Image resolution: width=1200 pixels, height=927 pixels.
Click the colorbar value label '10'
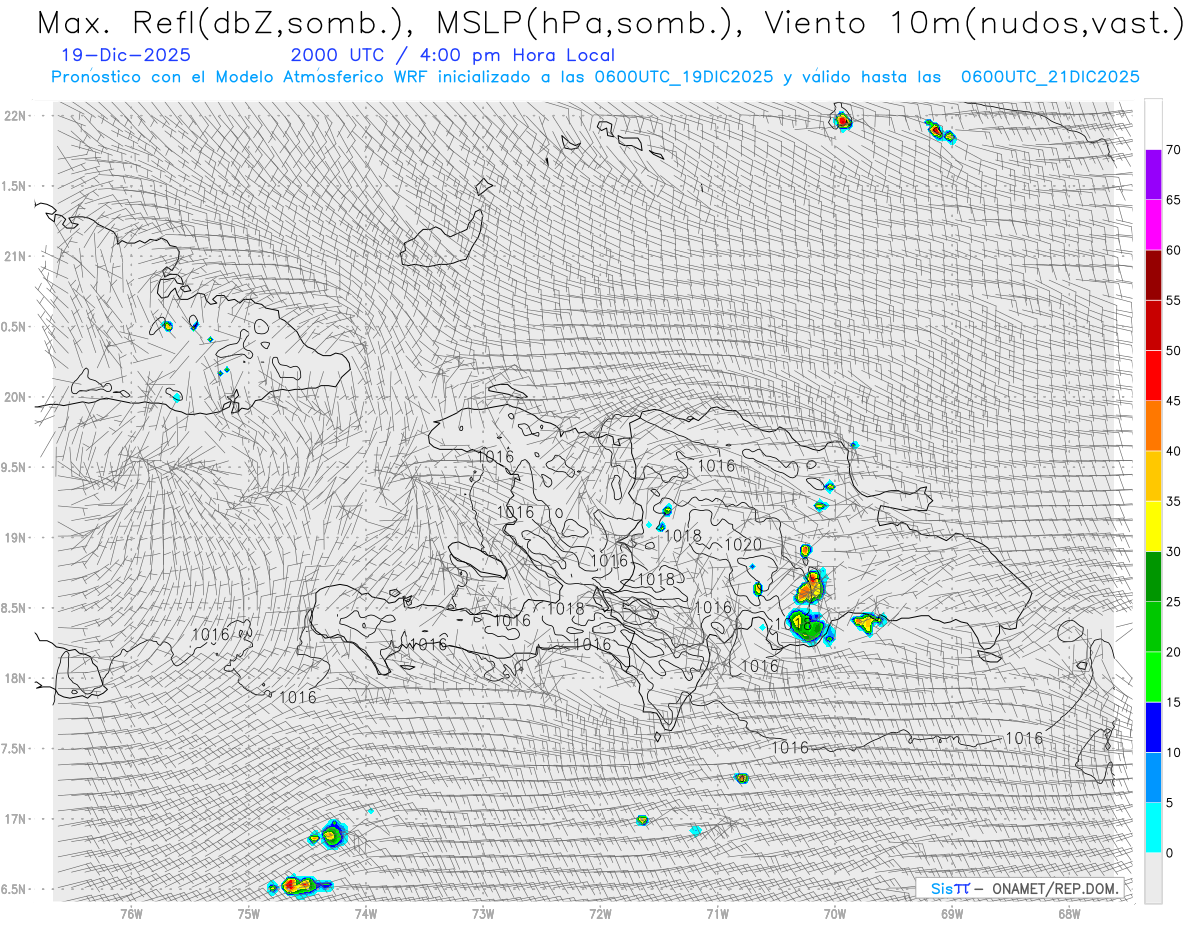pyautogui.click(x=1173, y=752)
